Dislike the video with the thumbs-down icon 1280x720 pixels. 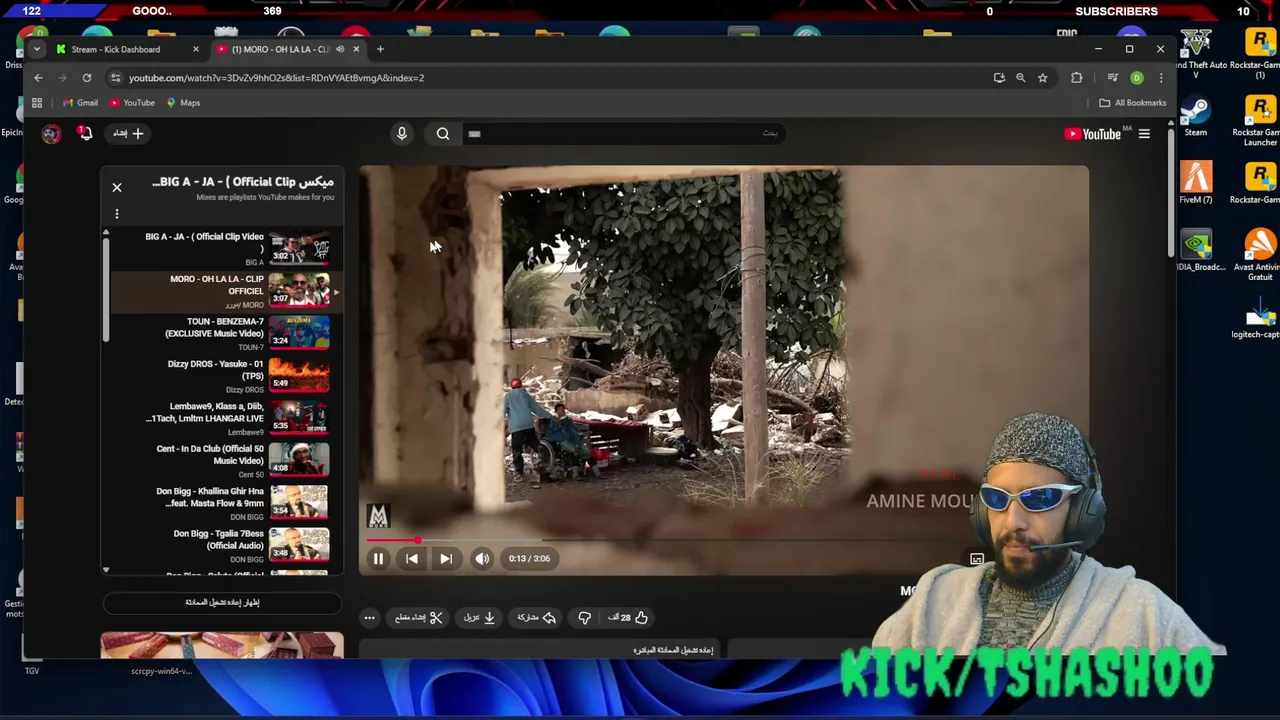click(x=585, y=618)
